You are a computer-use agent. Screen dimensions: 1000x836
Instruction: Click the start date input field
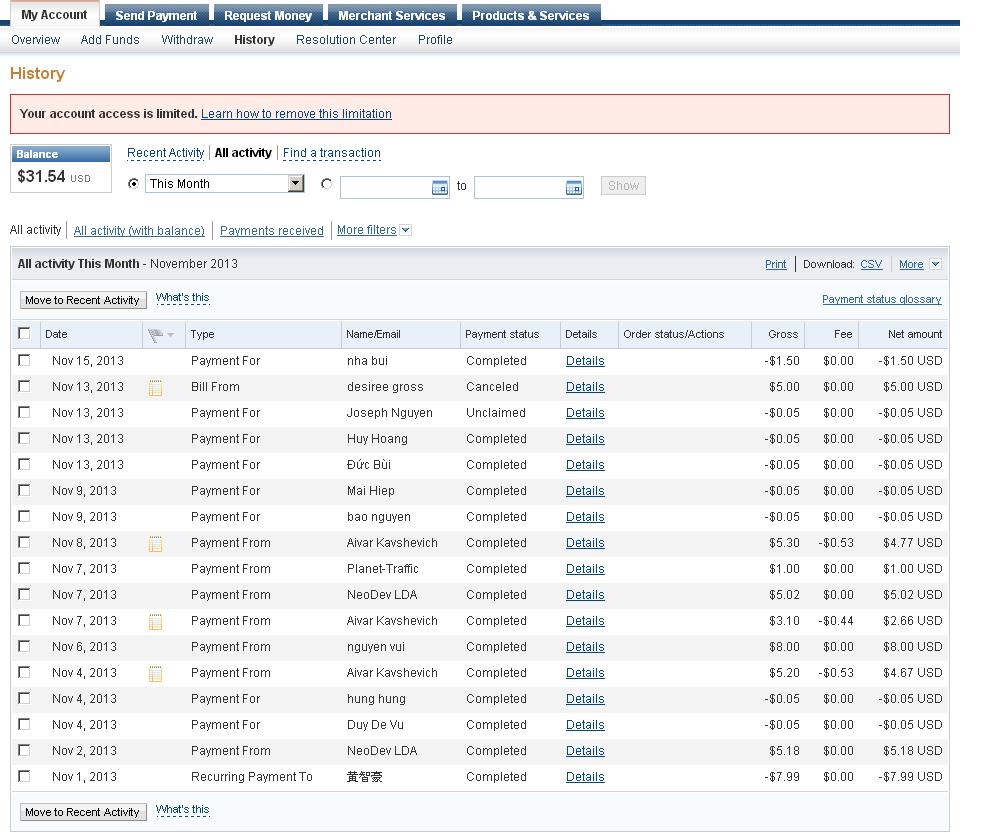tap(386, 188)
